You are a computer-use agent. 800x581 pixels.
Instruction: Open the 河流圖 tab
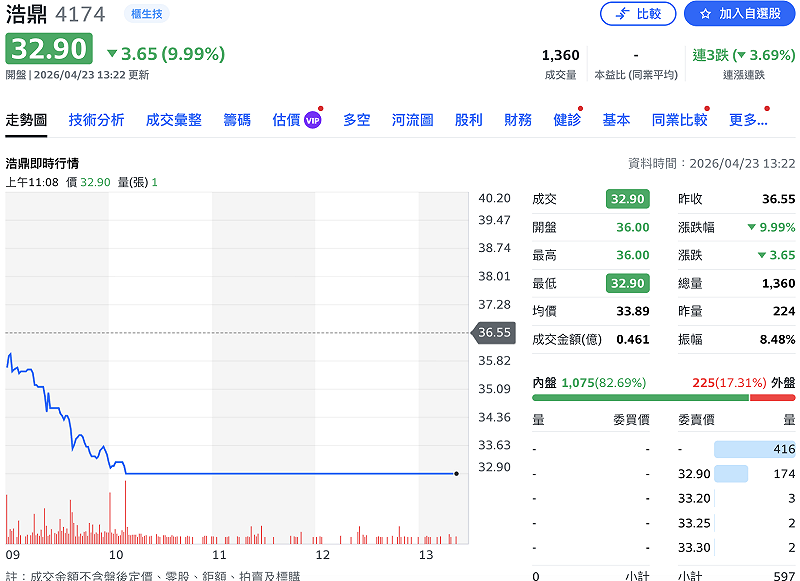tap(413, 120)
